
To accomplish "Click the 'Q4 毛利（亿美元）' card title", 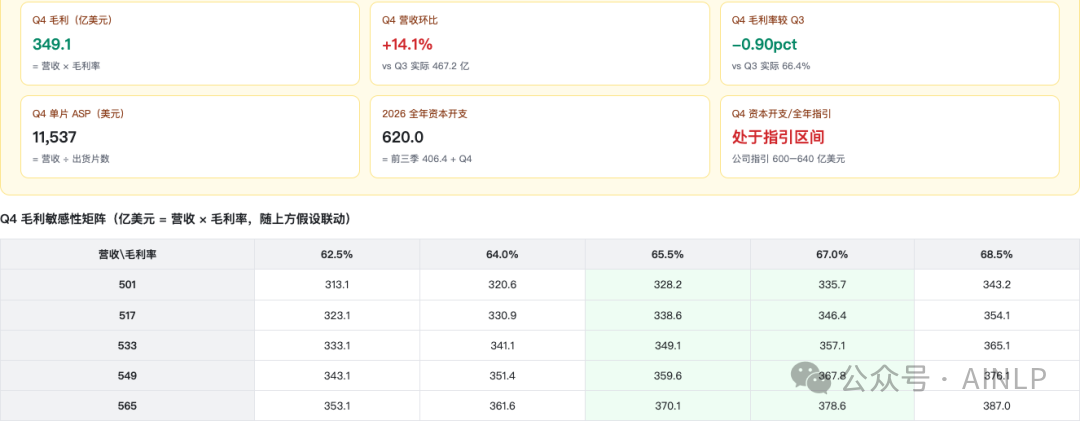I will (72, 21).
